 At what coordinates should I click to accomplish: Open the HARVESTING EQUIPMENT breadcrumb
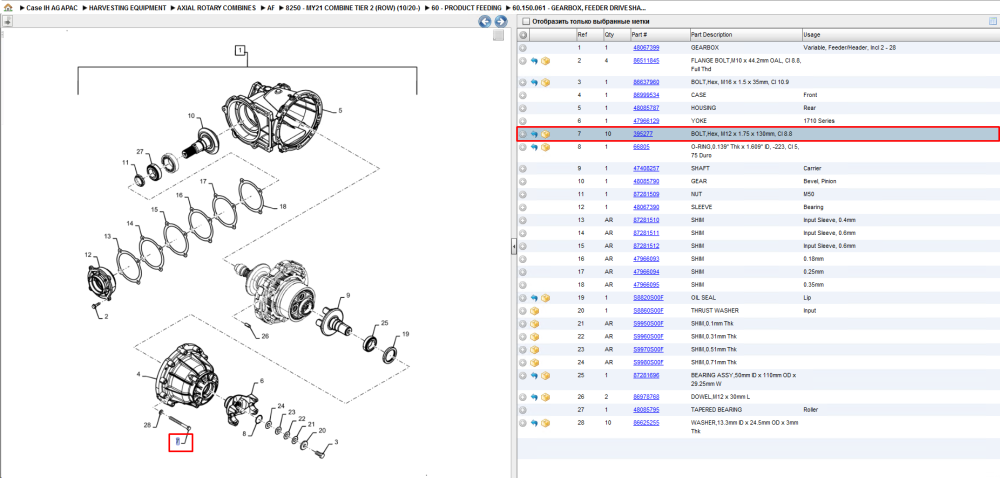point(128,8)
